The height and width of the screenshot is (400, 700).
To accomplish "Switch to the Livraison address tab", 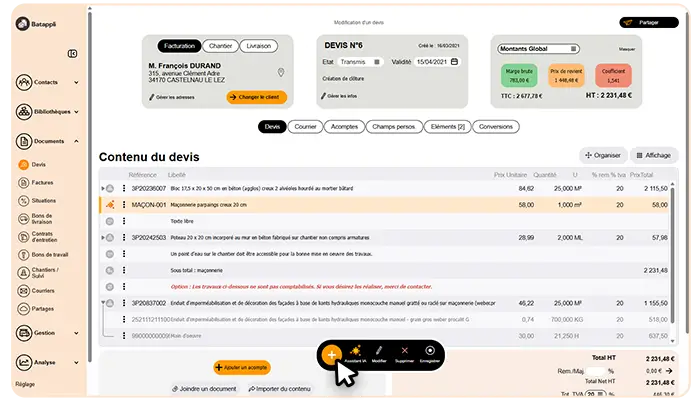I will pyautogui.click(x=259, y=46).
